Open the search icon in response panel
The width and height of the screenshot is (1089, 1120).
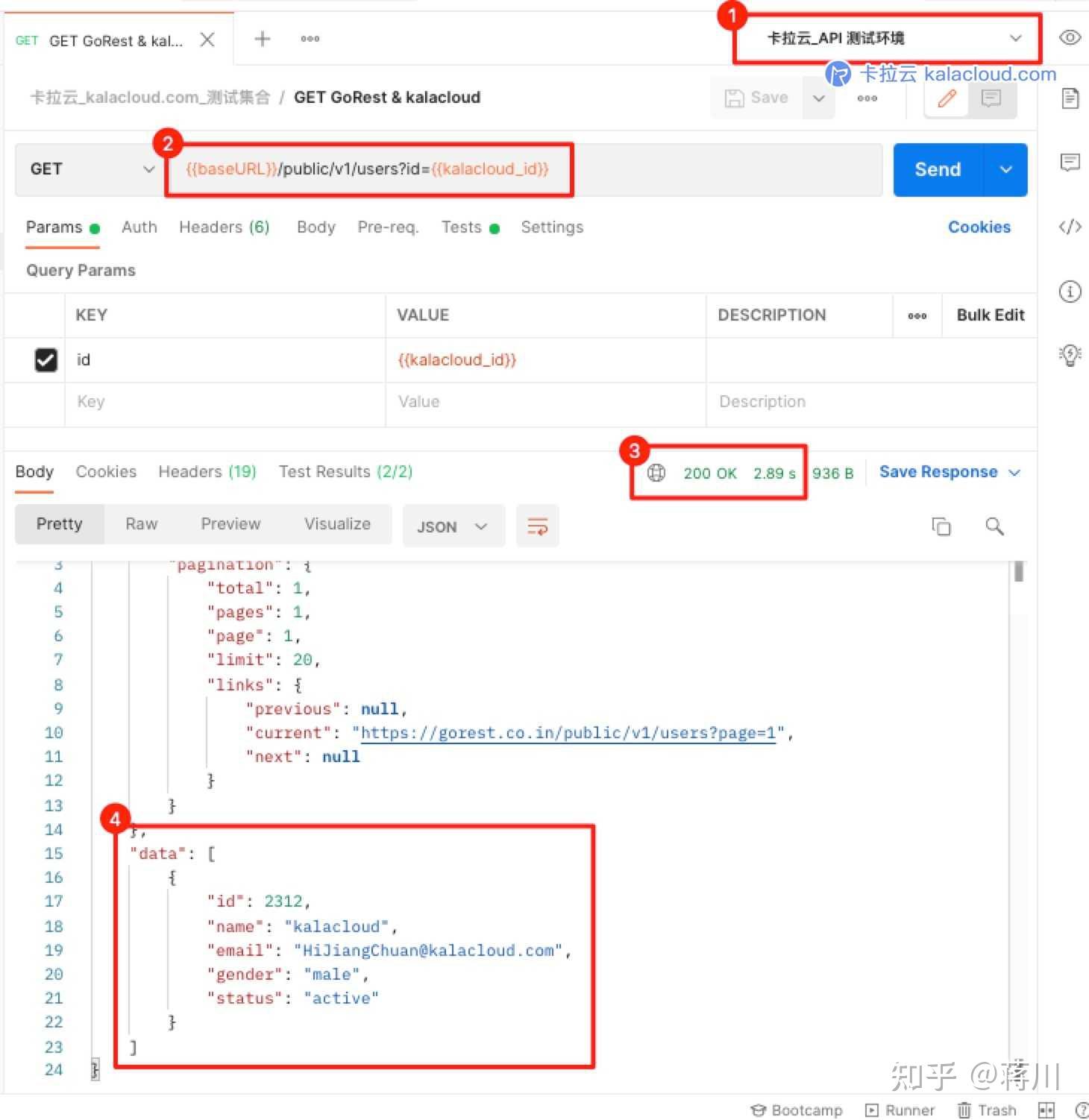click(994, 526)
